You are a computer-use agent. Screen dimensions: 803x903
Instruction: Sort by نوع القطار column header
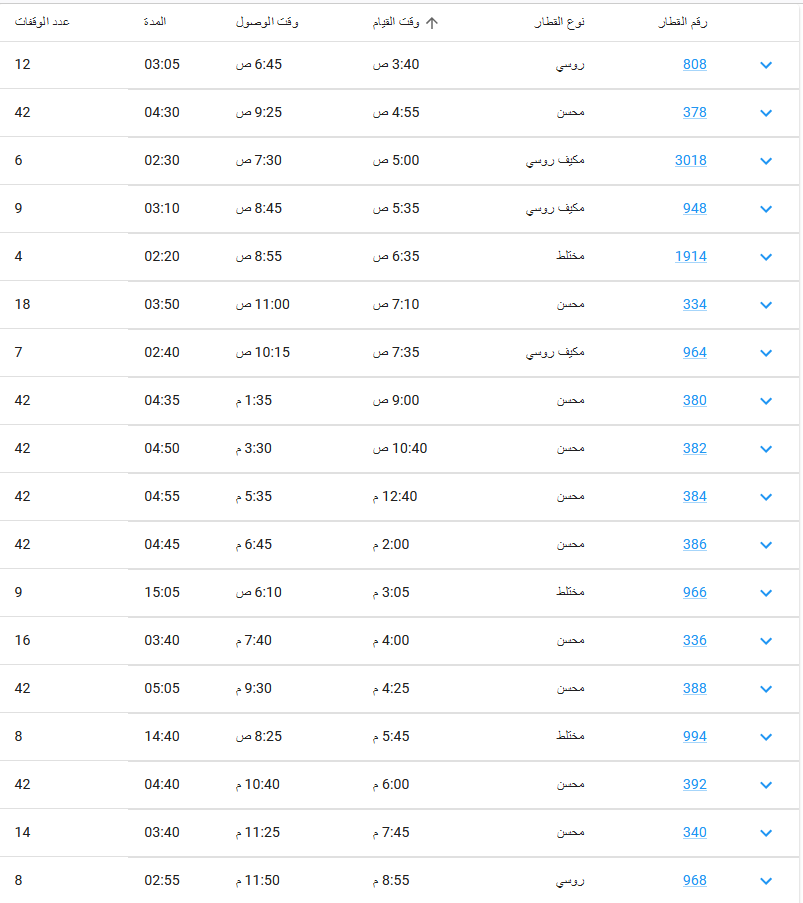pos(559,22)
